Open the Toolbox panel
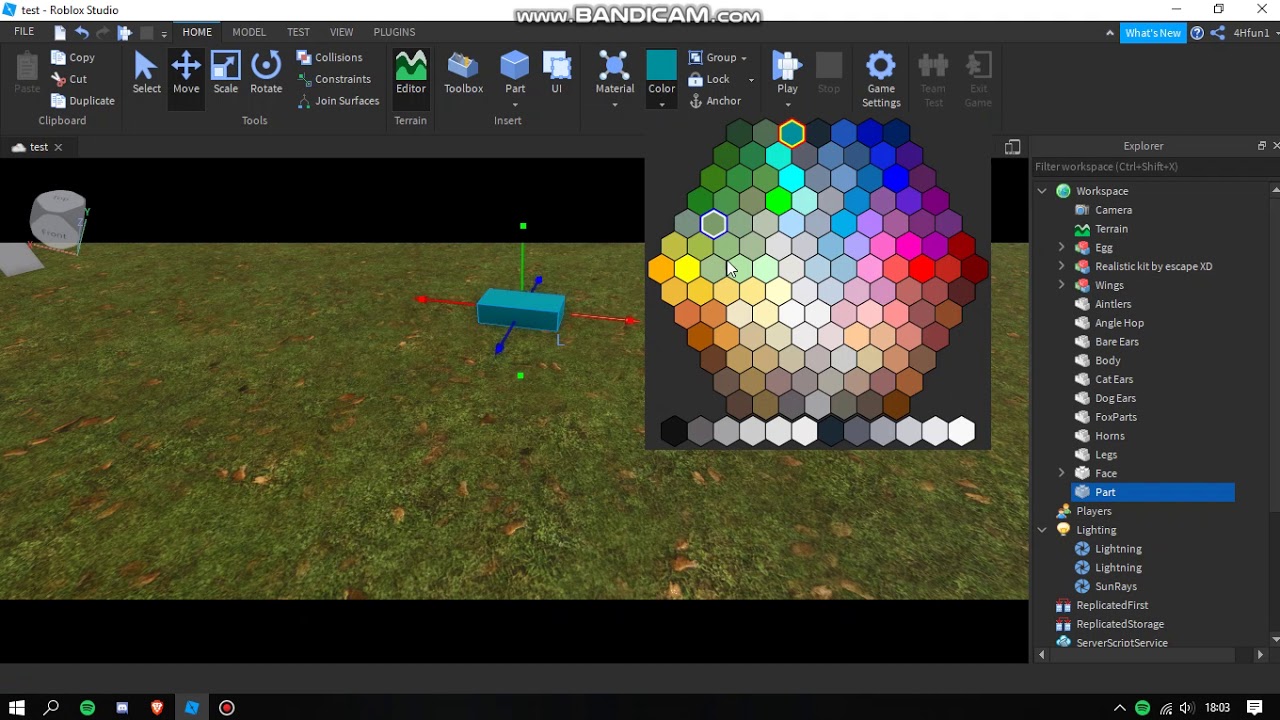 [x=463, y=73]
